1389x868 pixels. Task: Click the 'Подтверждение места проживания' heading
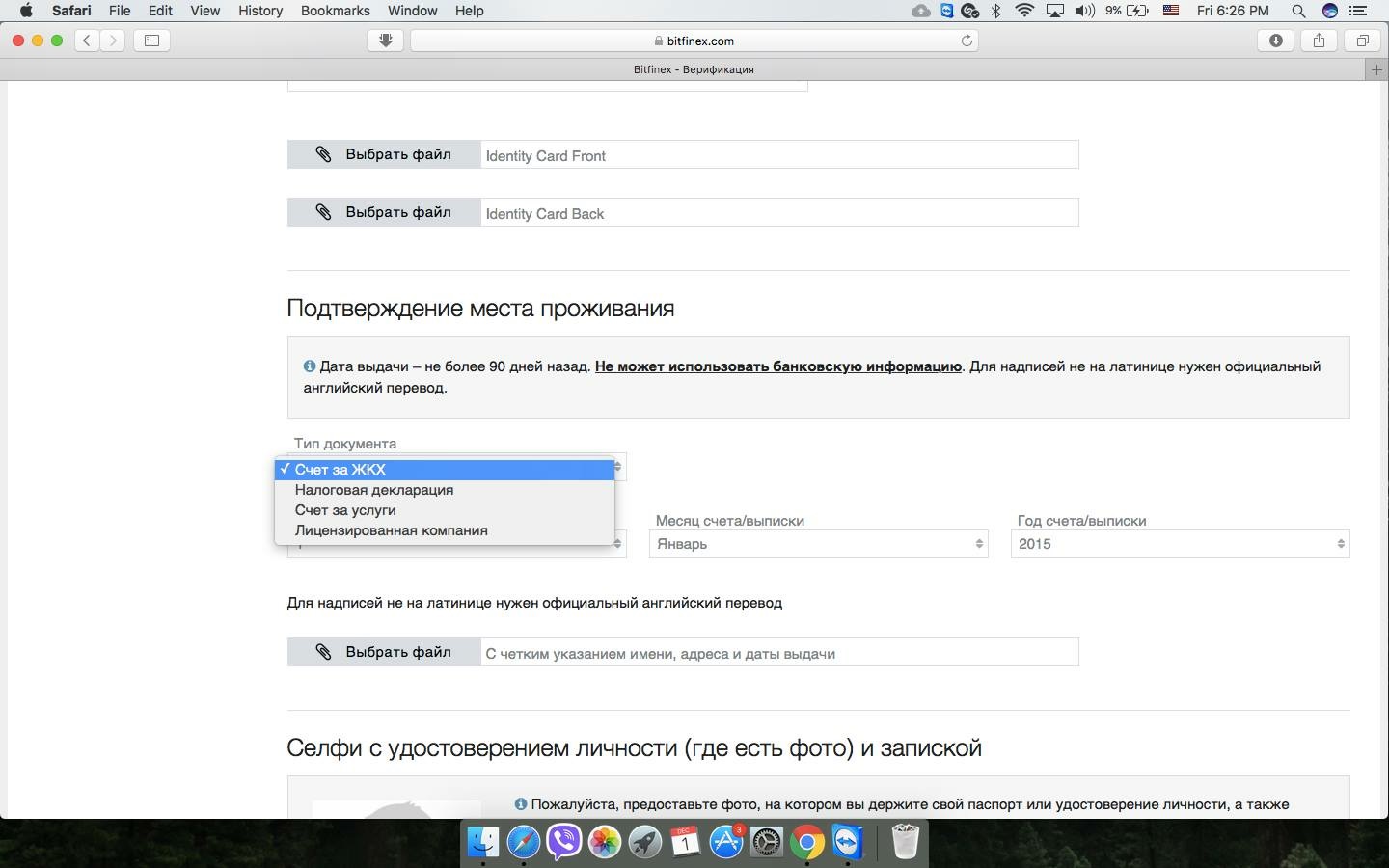(x=480, y=309)
